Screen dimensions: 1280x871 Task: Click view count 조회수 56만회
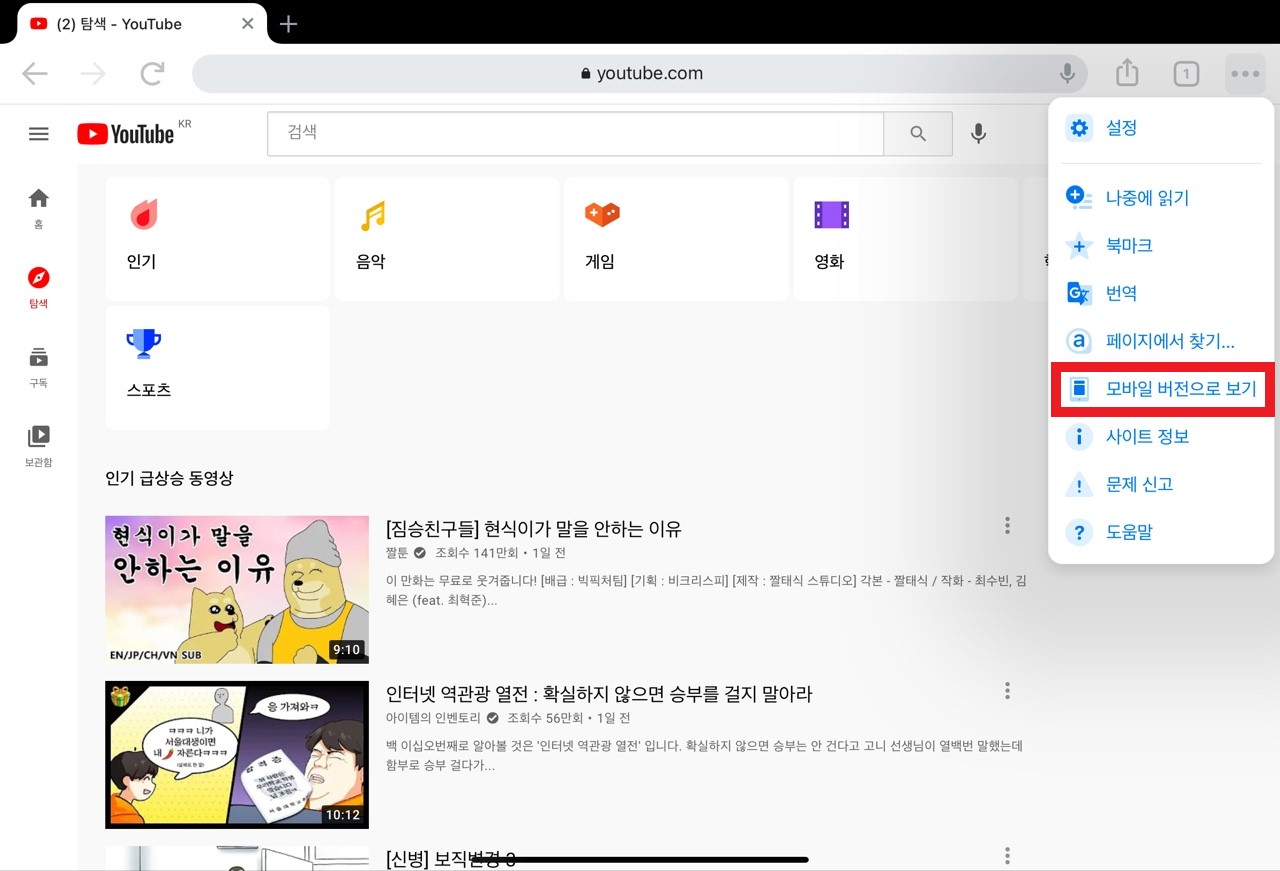pyautogui.click(x=545, y=718)
